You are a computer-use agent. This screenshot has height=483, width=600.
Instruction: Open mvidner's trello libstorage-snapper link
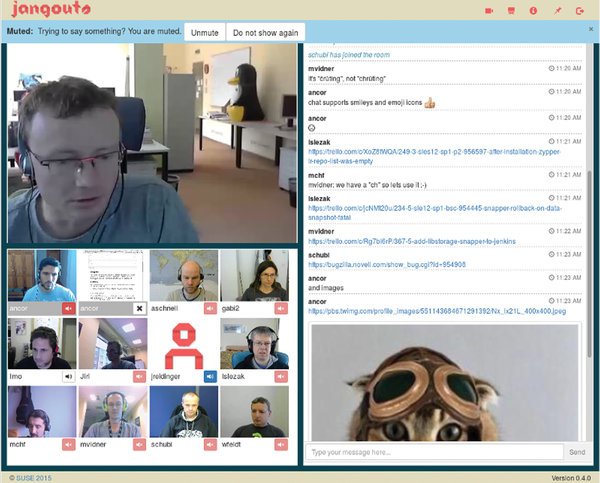point(412,242)
